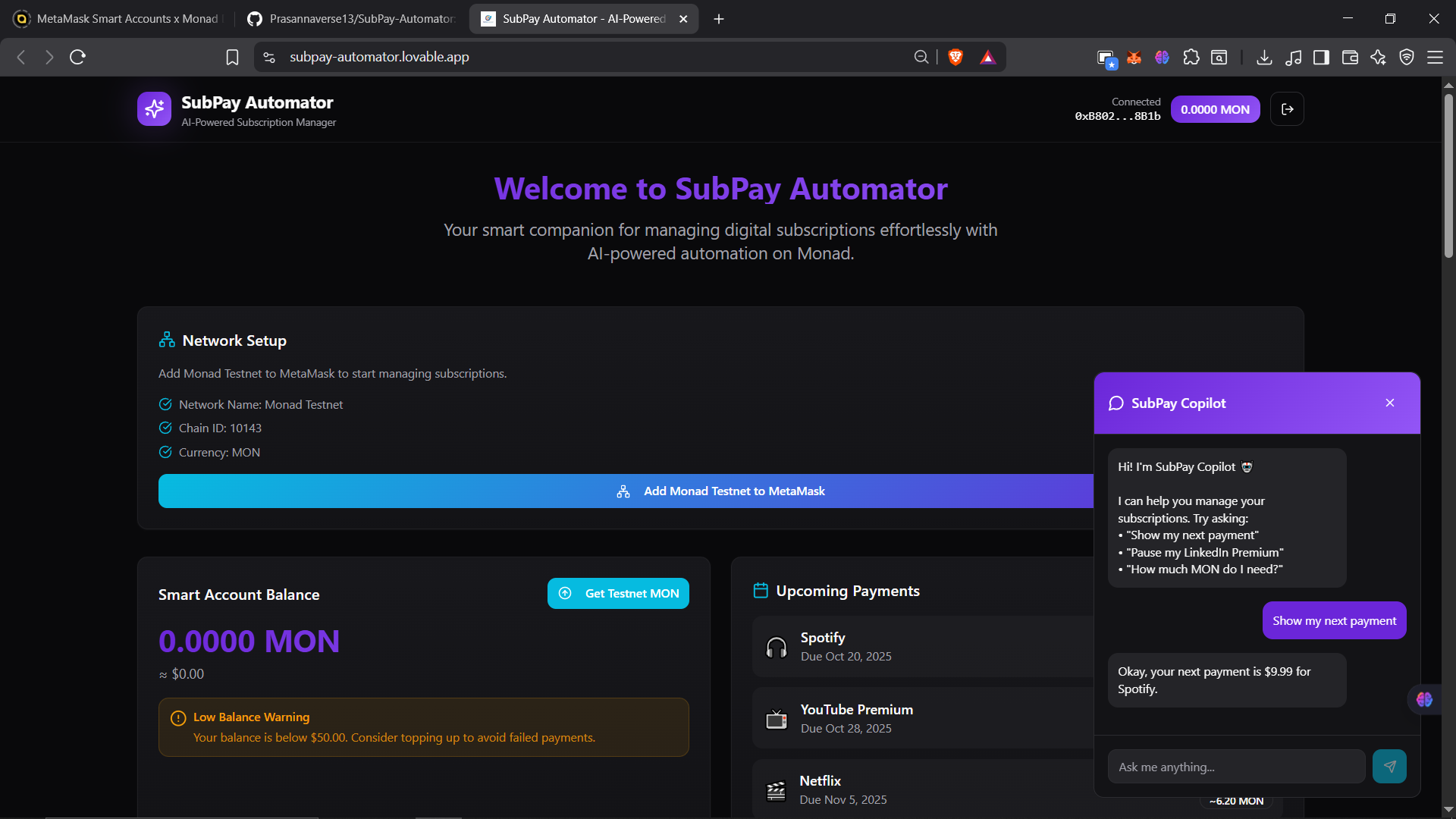Click the logout icon beside MON balance

1287,109
